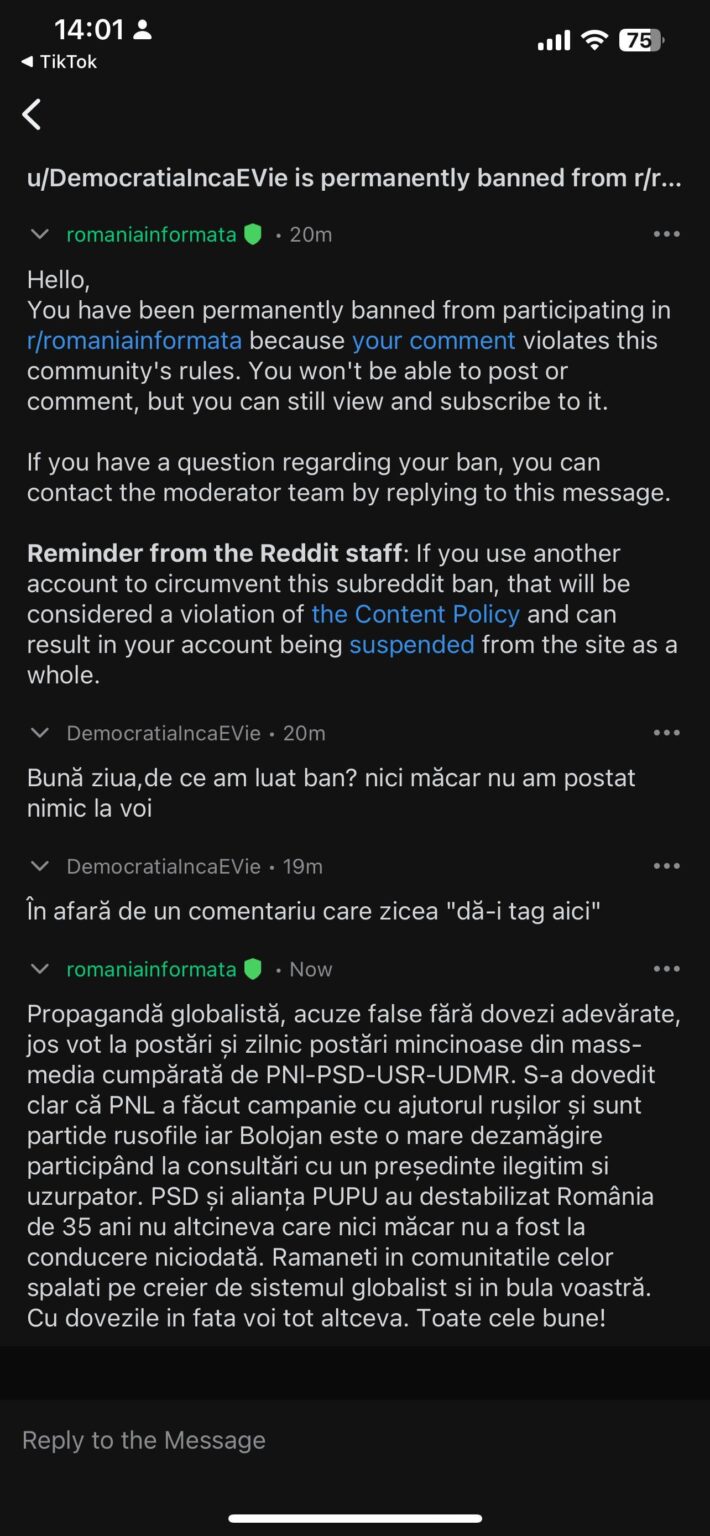Collapse the first romaniainformata message
Screen dimensions: 710x1536
(40, 235)
